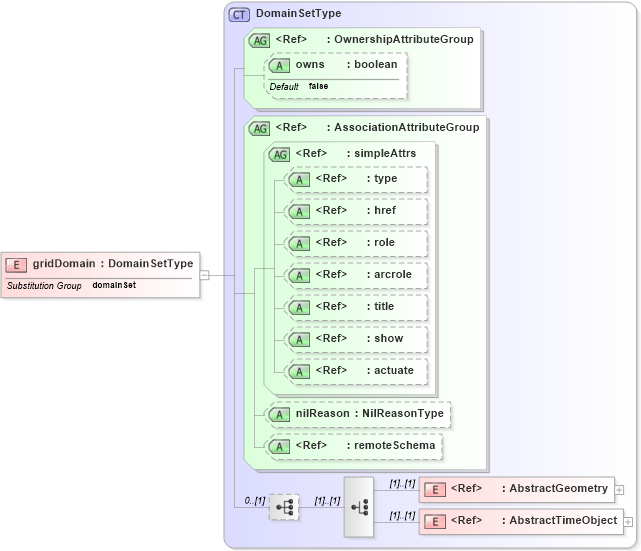The image size is (641, 551).
Task: Click the ': show' attribute reference text
Action: [385, 338]
